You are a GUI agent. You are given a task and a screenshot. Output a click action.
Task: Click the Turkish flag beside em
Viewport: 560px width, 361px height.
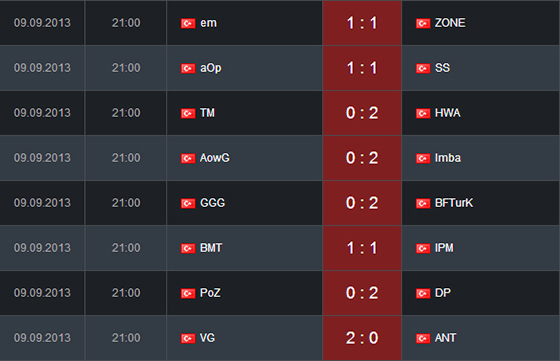point(188,24)
